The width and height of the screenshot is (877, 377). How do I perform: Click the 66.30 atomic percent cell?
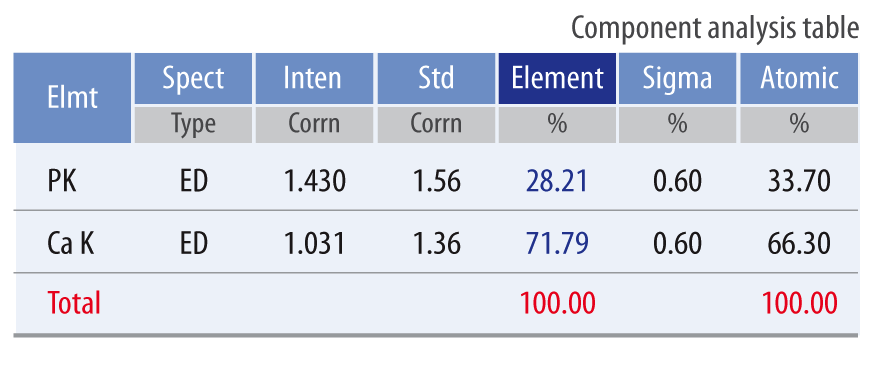[x=799, y=243]
